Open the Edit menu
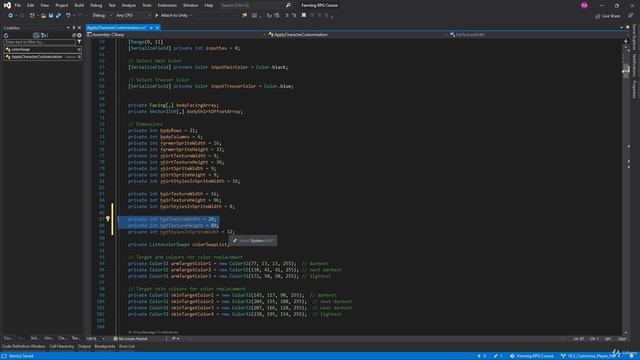 pos(31,5)
